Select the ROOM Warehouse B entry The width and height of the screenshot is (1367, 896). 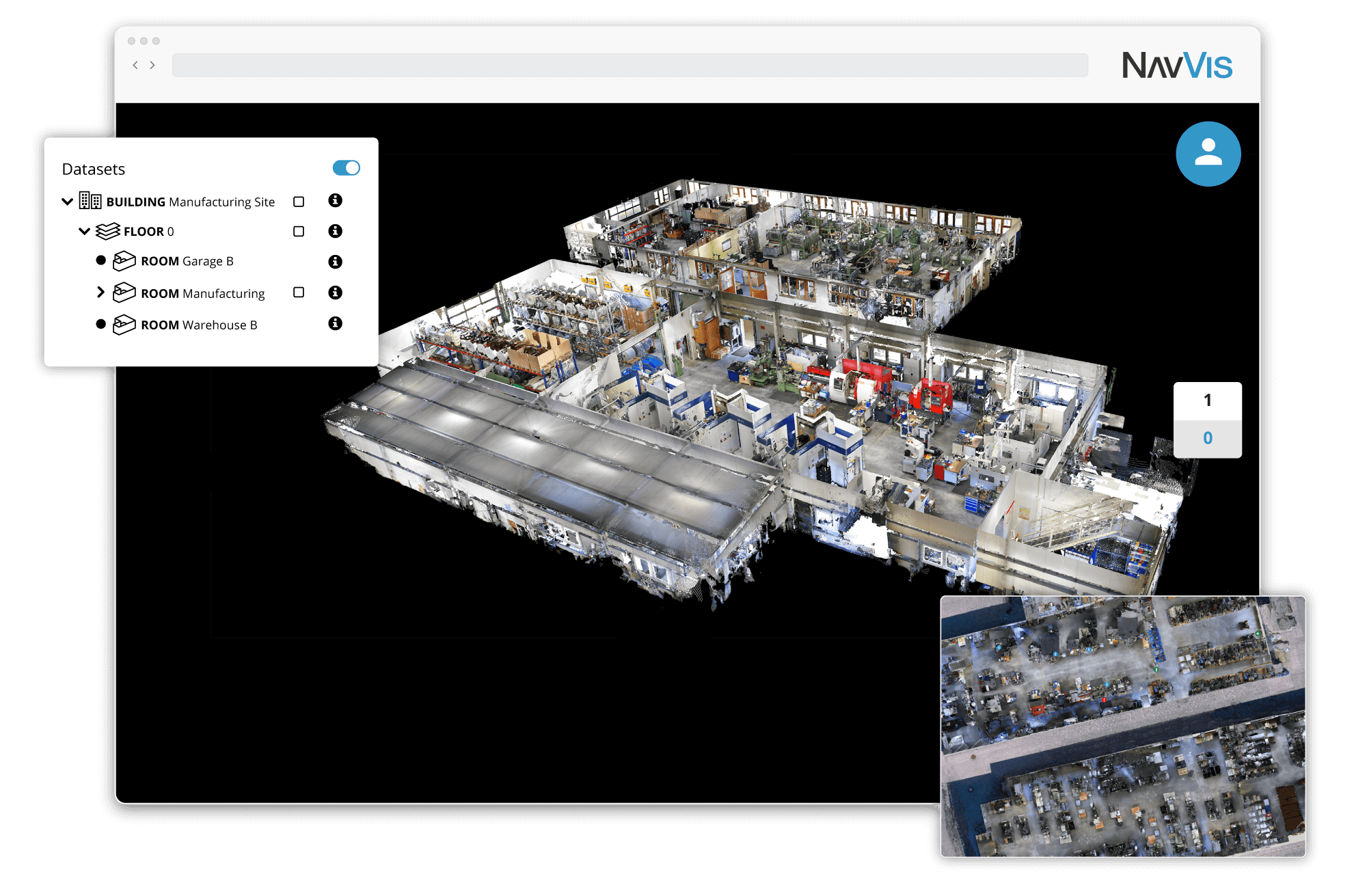coord(199,325)
